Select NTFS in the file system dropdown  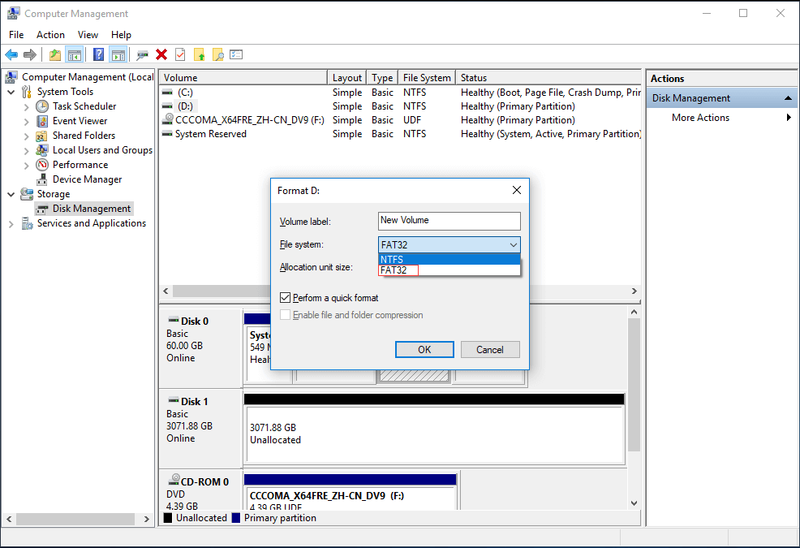(x=449, y=259)
